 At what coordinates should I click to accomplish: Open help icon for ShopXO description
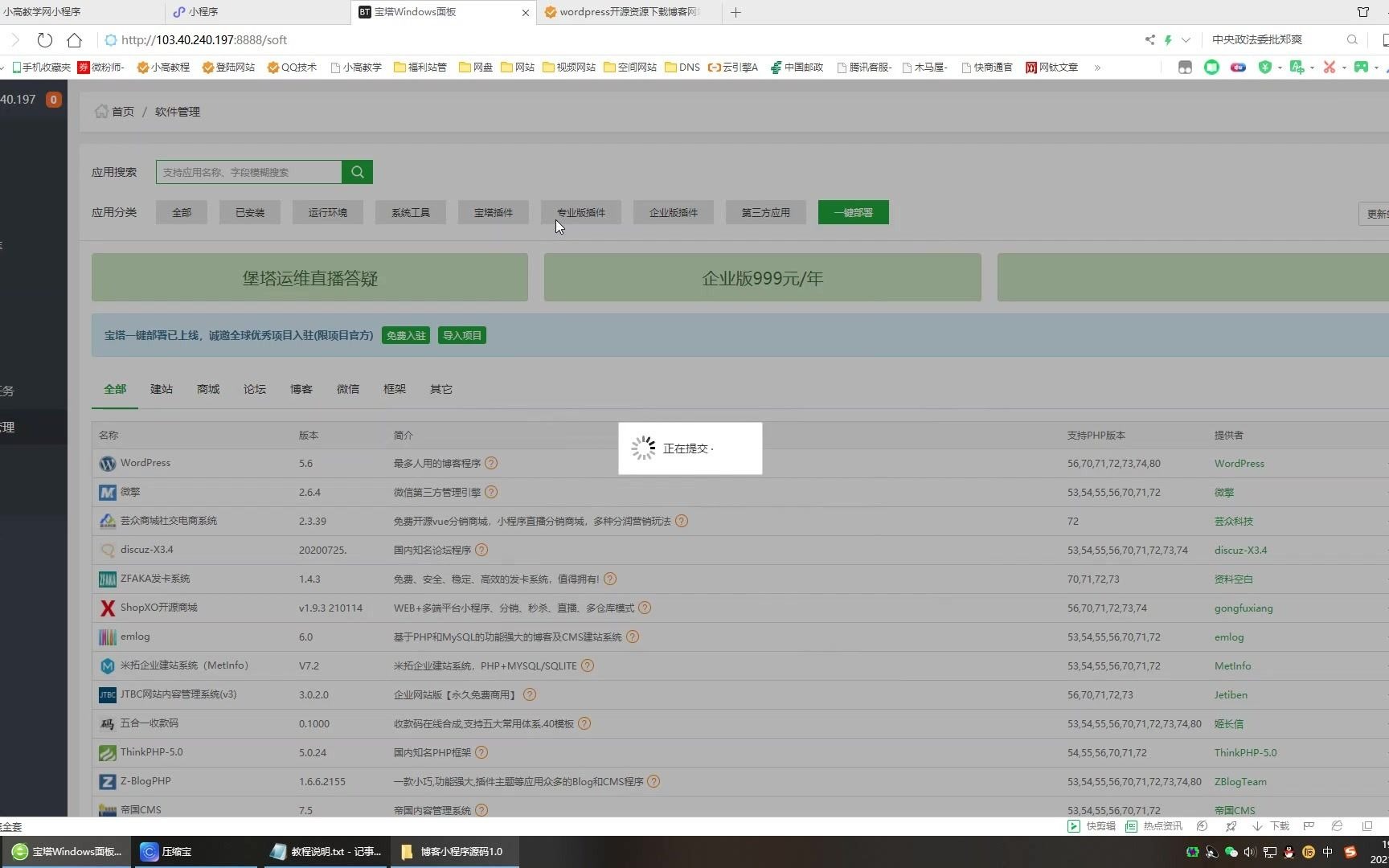tap(645, 608)
